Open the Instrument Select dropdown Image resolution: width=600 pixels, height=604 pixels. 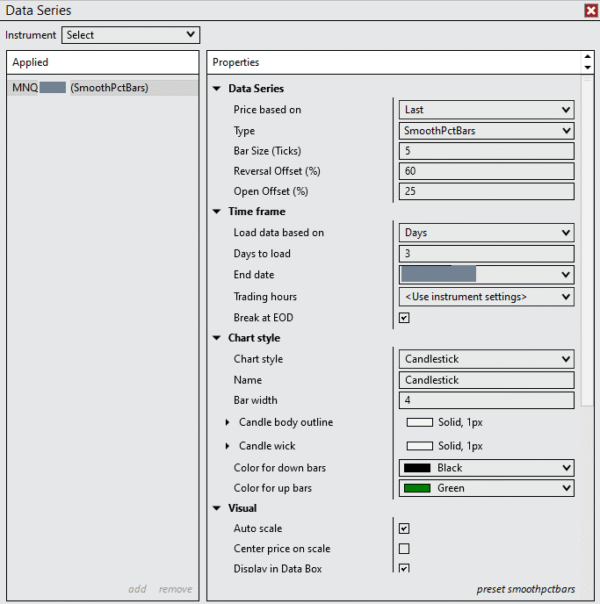[131, 35]
